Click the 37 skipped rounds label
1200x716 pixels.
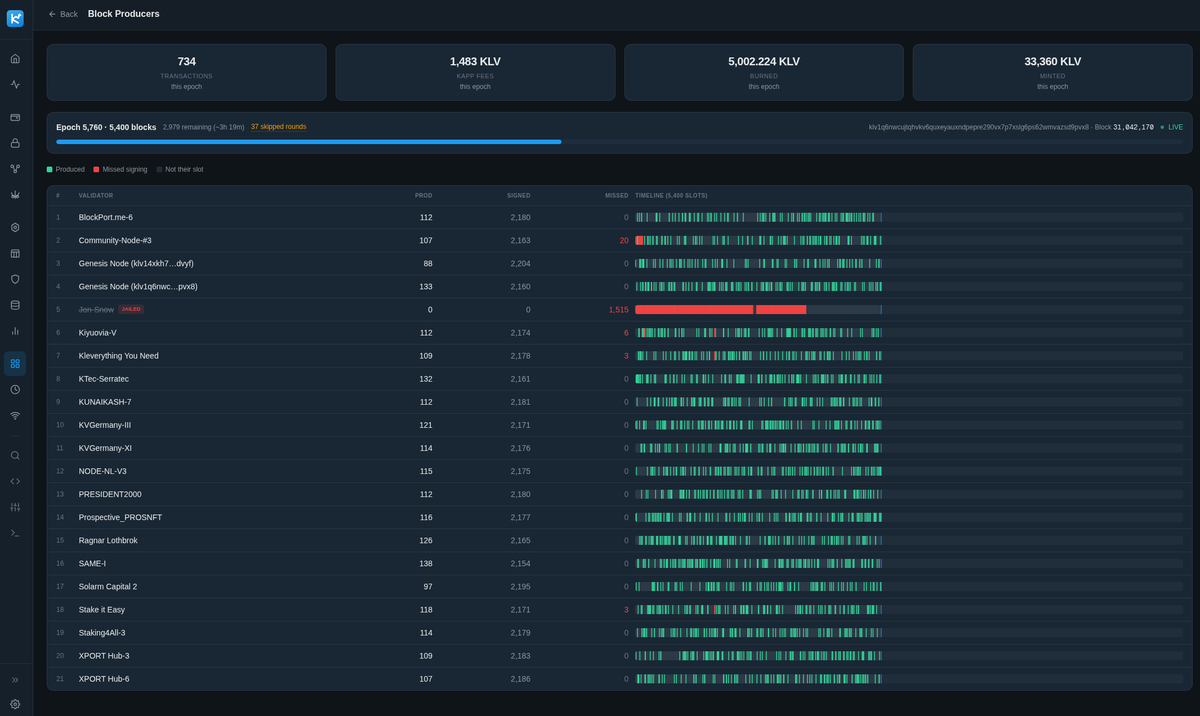point(279,127)
